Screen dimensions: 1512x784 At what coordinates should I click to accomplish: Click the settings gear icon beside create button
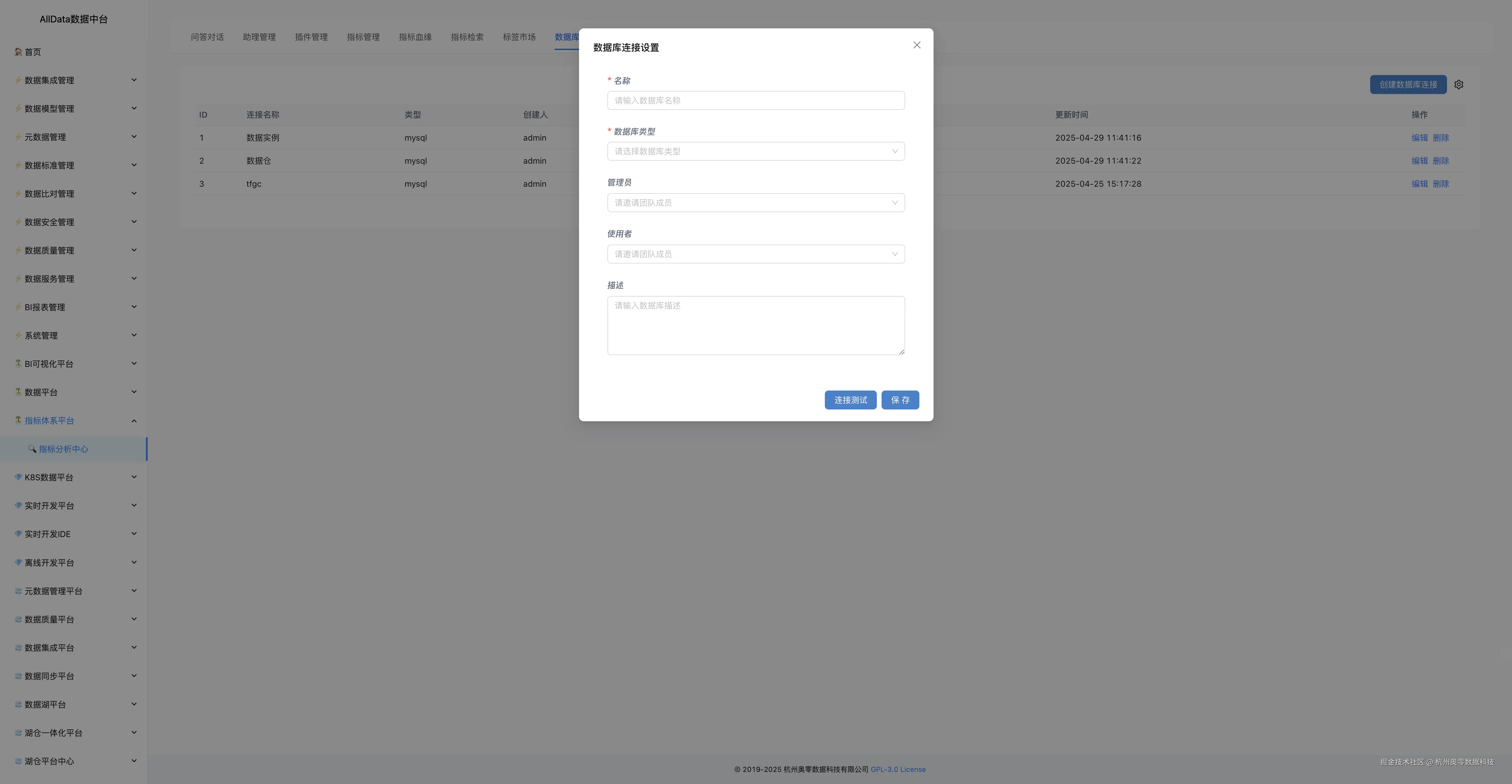1459,84
